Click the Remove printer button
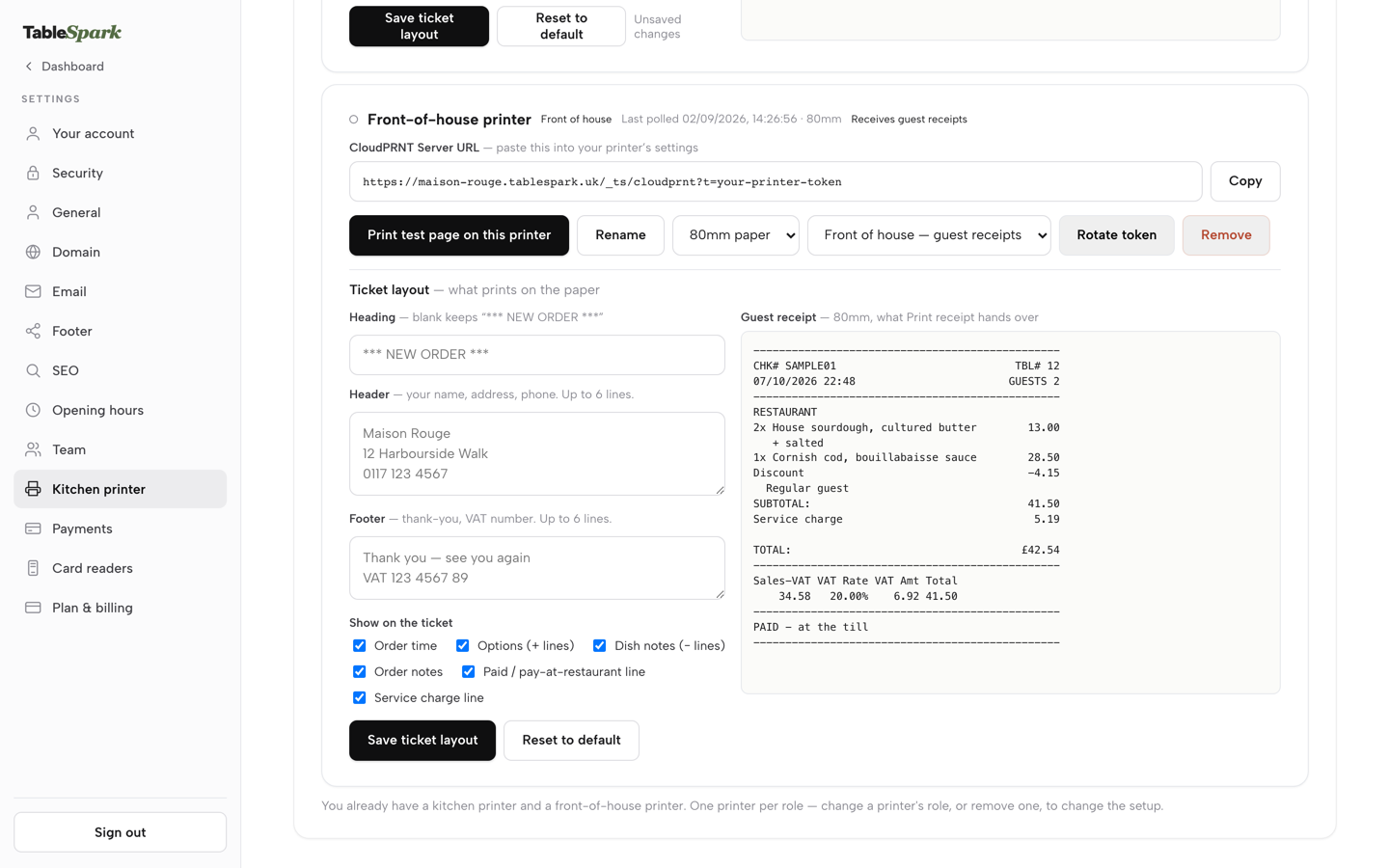This screenshot has width=1389, height=868. (x=1226, y=235)
